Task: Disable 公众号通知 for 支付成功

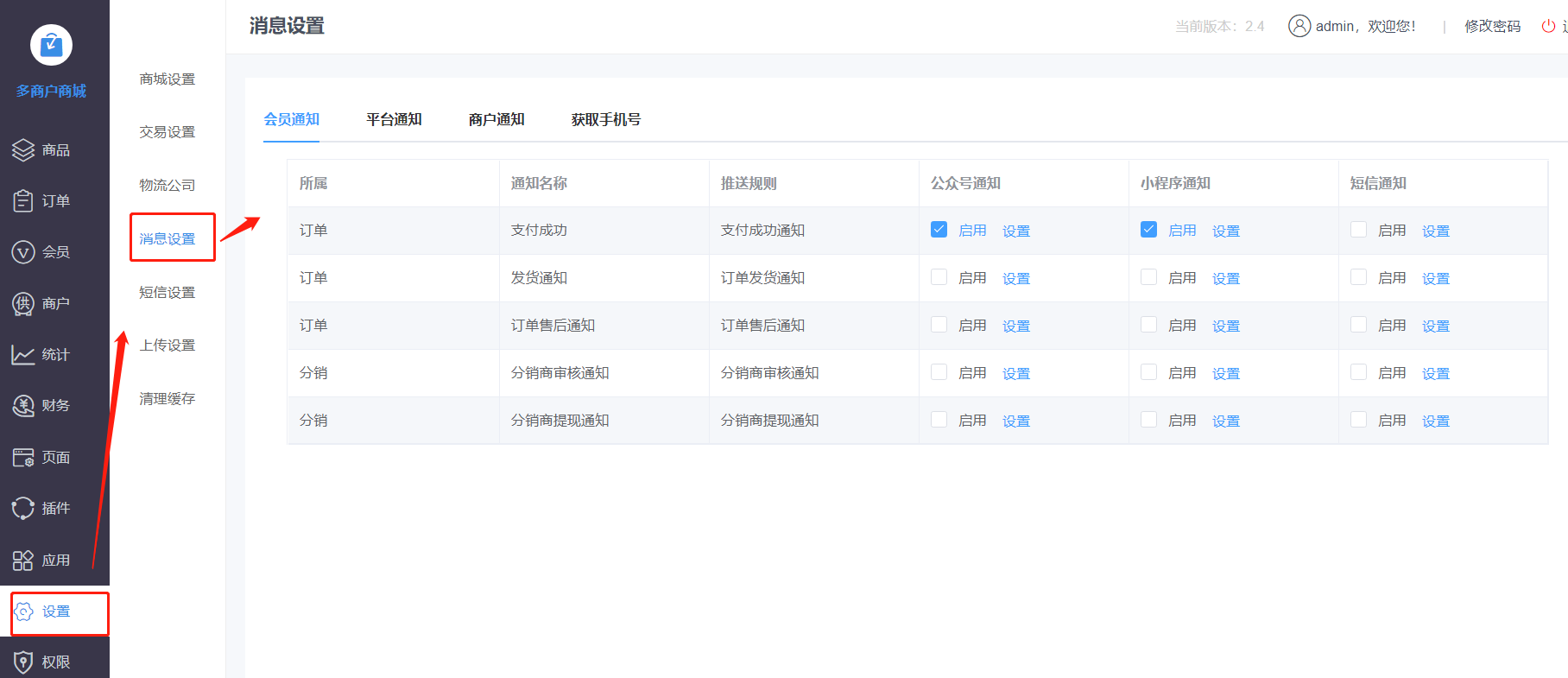Action: (939, 230)
